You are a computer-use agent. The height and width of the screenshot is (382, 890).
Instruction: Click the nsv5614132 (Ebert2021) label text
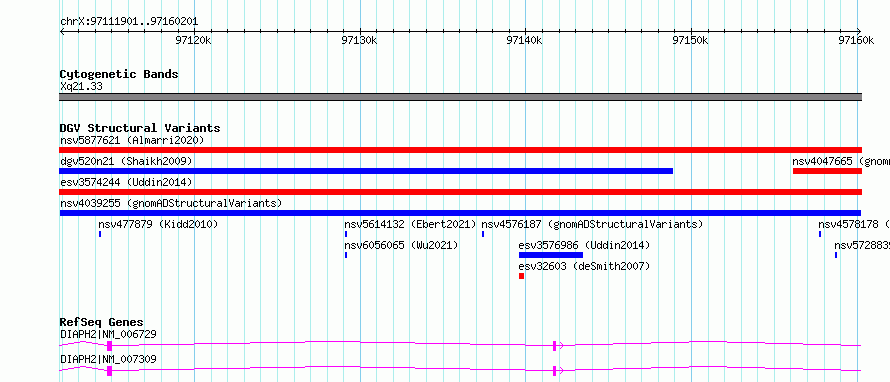[410, 224]
